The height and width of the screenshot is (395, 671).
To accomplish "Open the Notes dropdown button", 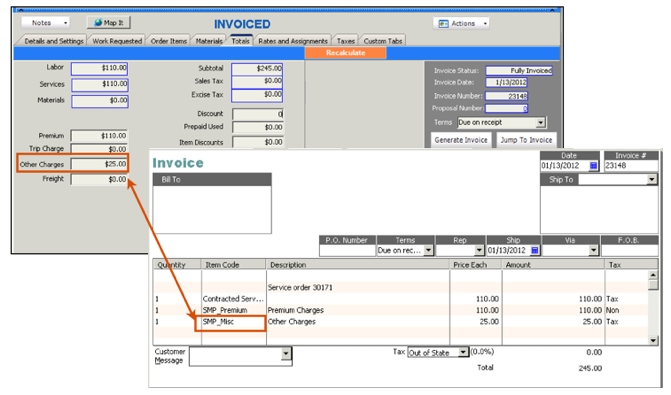I will (45, 23).
